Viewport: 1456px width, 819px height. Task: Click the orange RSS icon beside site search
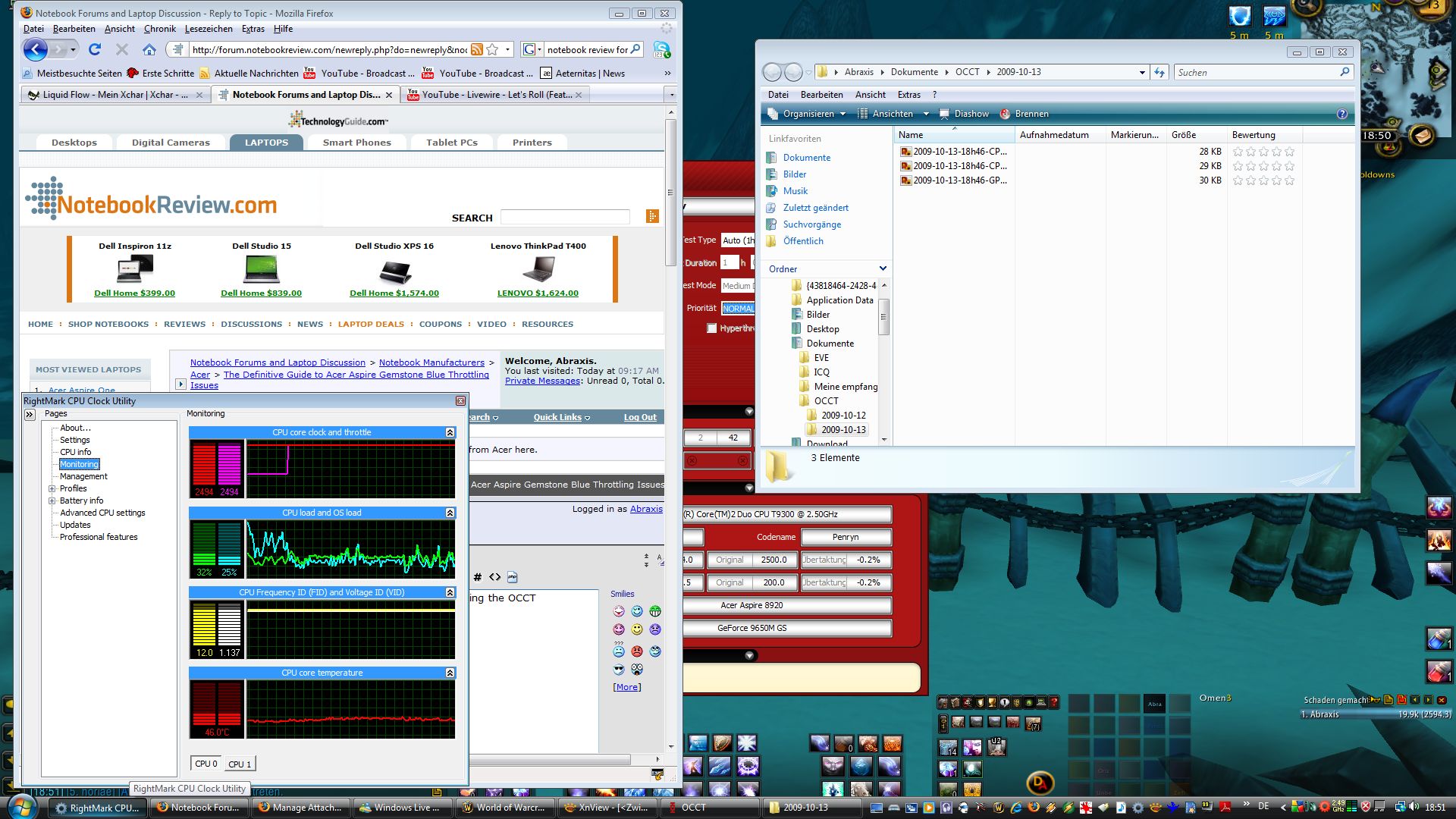pos(652,217)
